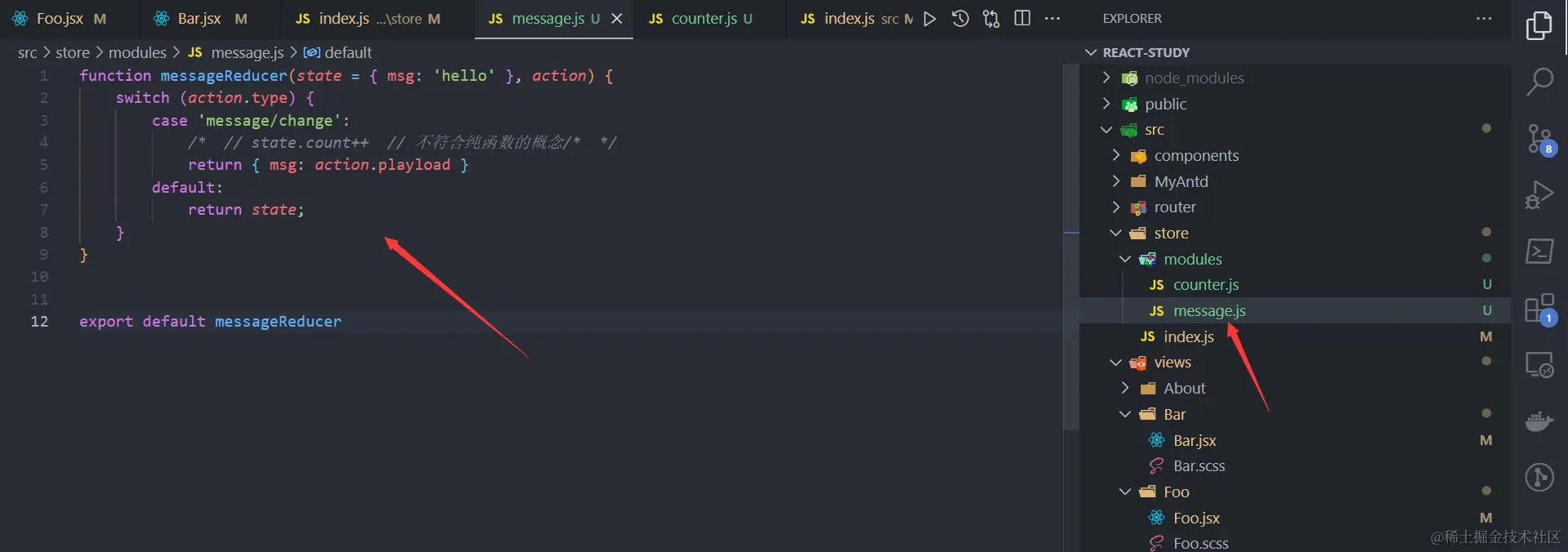Click action.playload on the return line
This screenshot has height=552, width=1568.
click(382, 165)
